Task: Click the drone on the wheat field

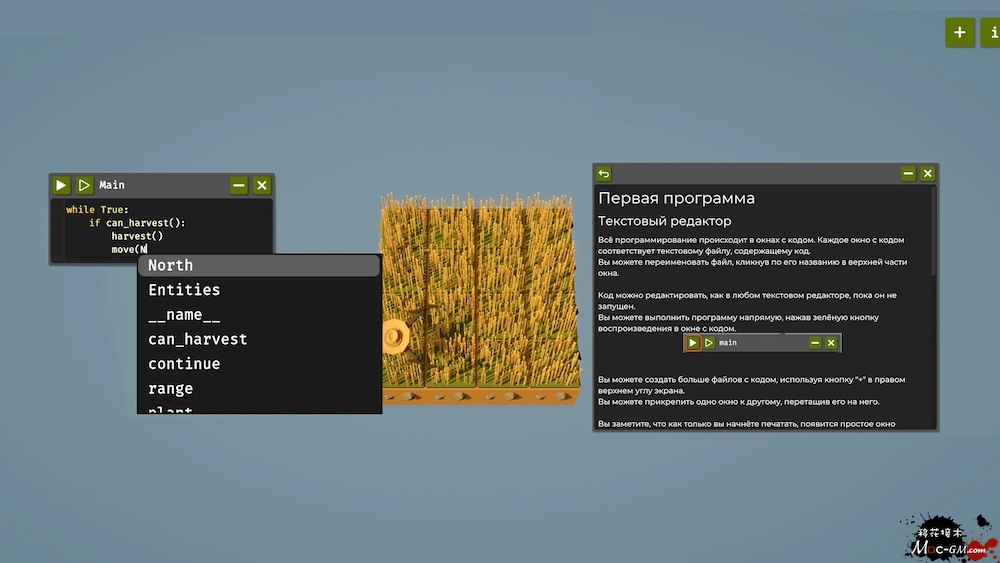Action: (x=398, y=335)
